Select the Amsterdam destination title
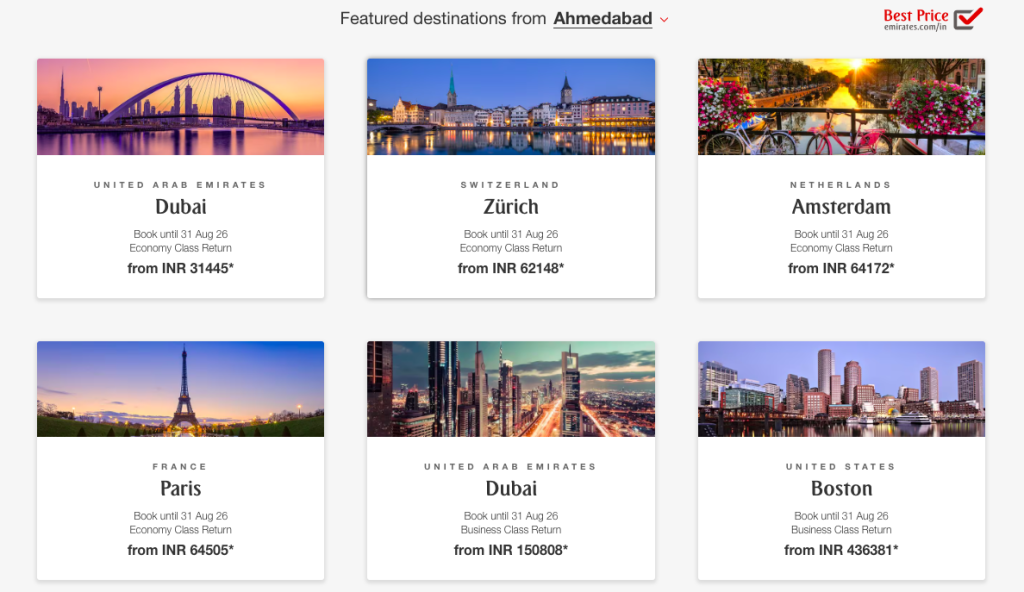This screenshot has width=1024, height=592. pos(841,206)
